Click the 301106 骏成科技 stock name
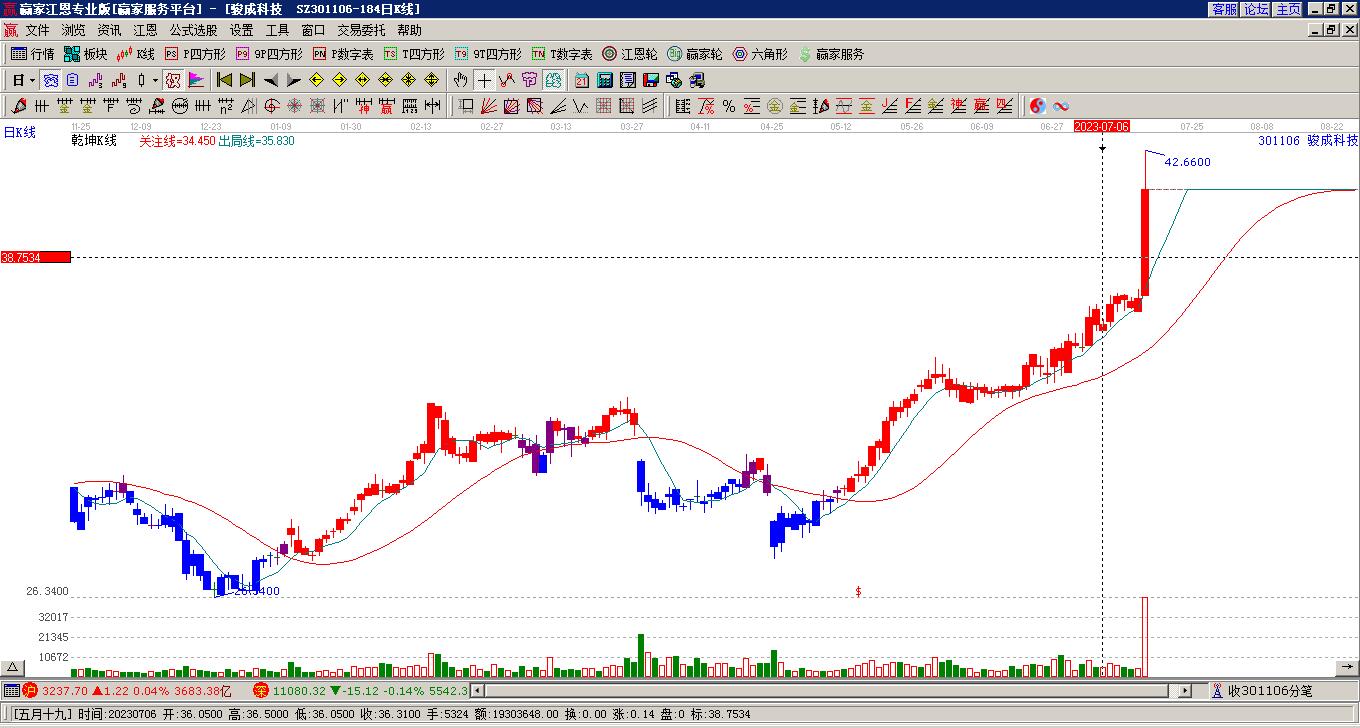This screenshot has height=728, width=1360. 1308,141
